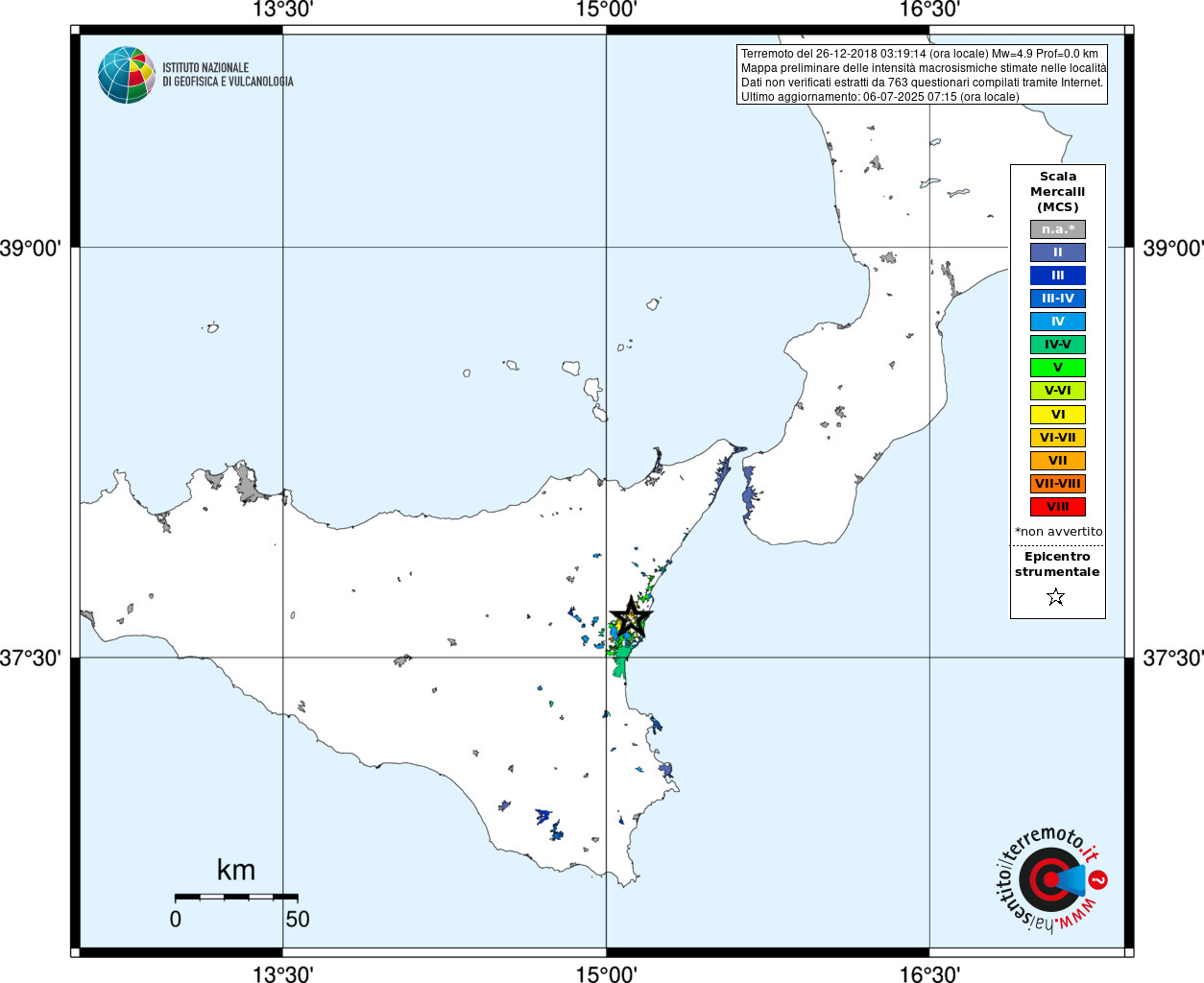The height and width of the screenshot is (983, 1204).
Task: Click the epicenter star on the map
Action: [x=631, y=618]
